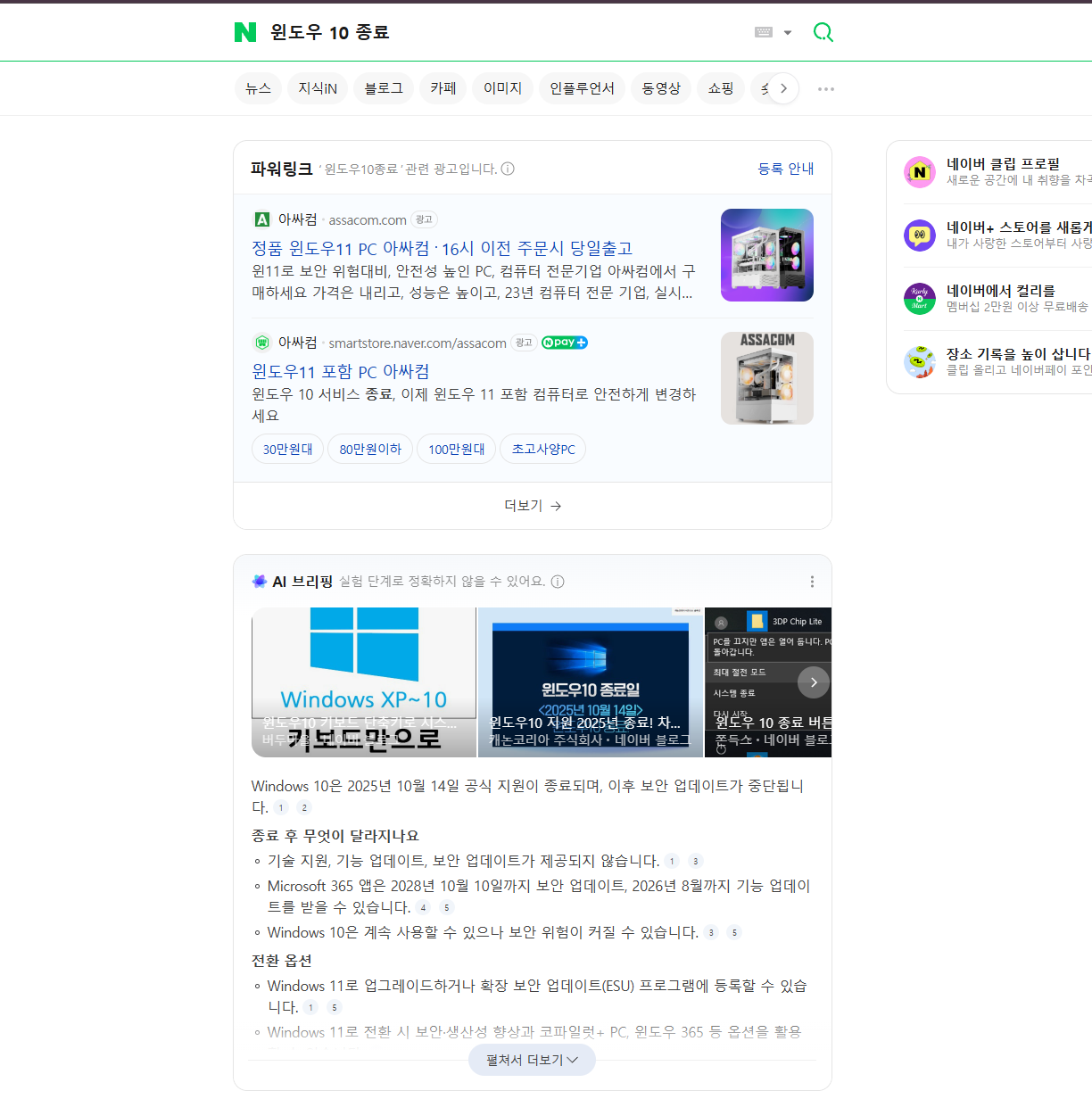Open AI 브리핑 three-dot options menu
Viewport: 1092px width, 1099px height.
tap(812, 582)
